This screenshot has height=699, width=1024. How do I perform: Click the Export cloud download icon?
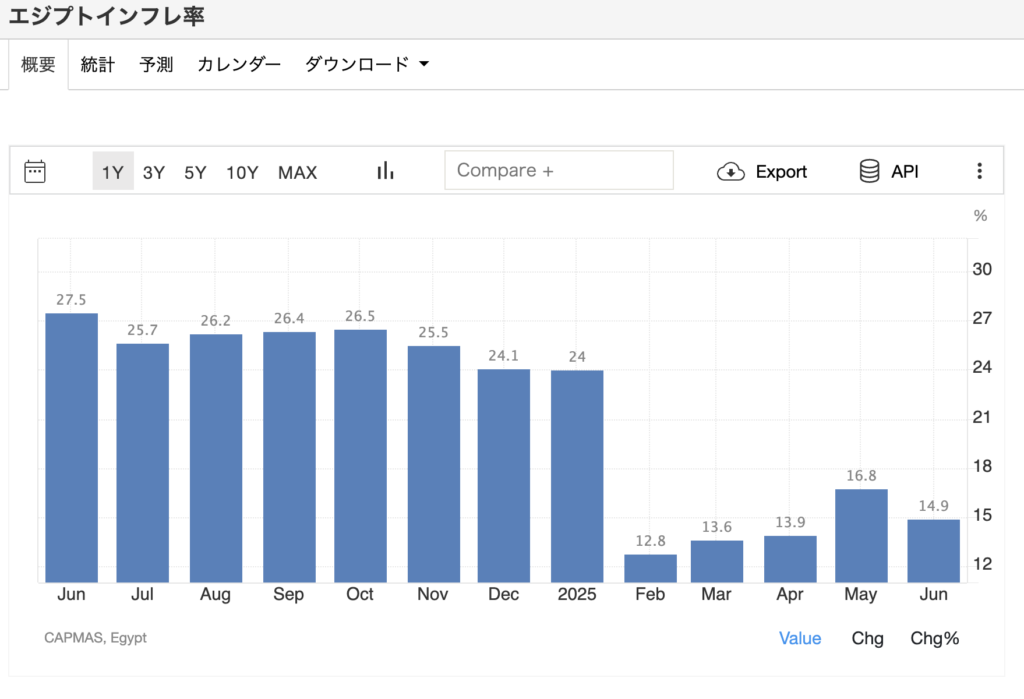click(731, 171)
